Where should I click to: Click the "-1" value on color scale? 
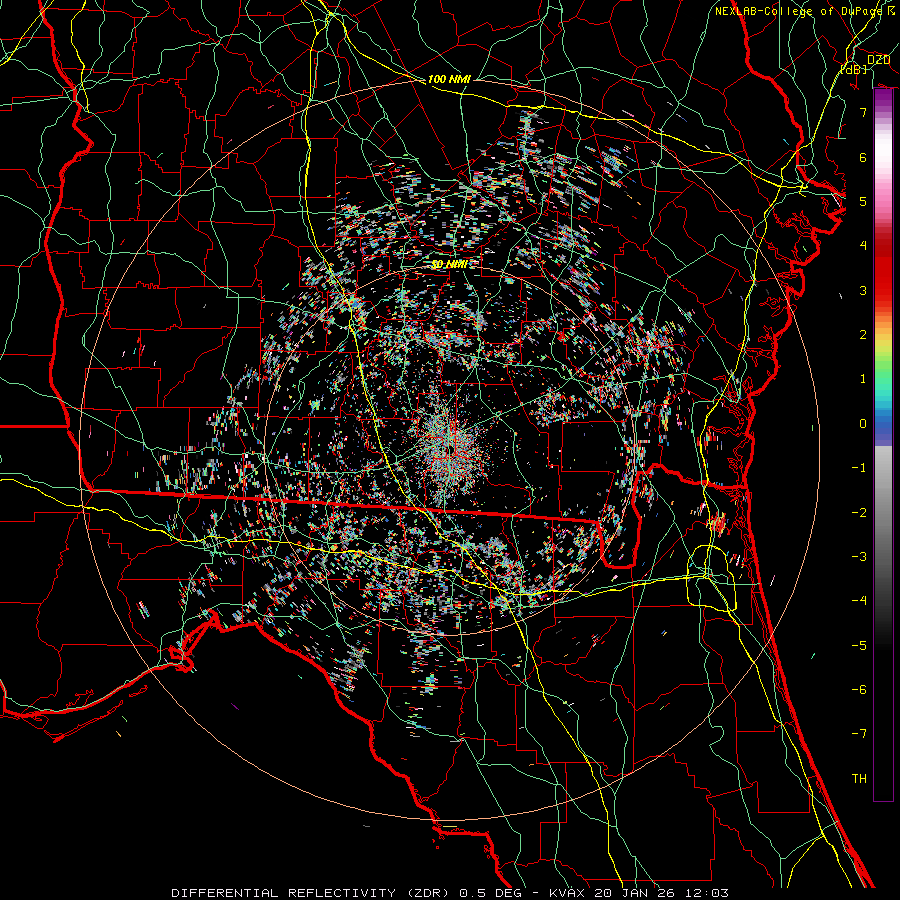(x=859, y=467)
